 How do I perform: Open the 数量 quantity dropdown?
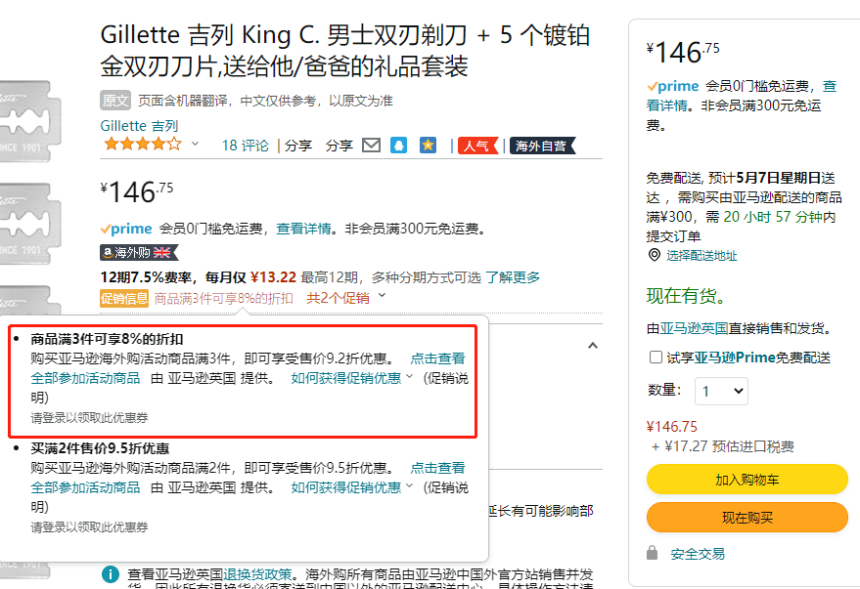[x=721, y=390]
